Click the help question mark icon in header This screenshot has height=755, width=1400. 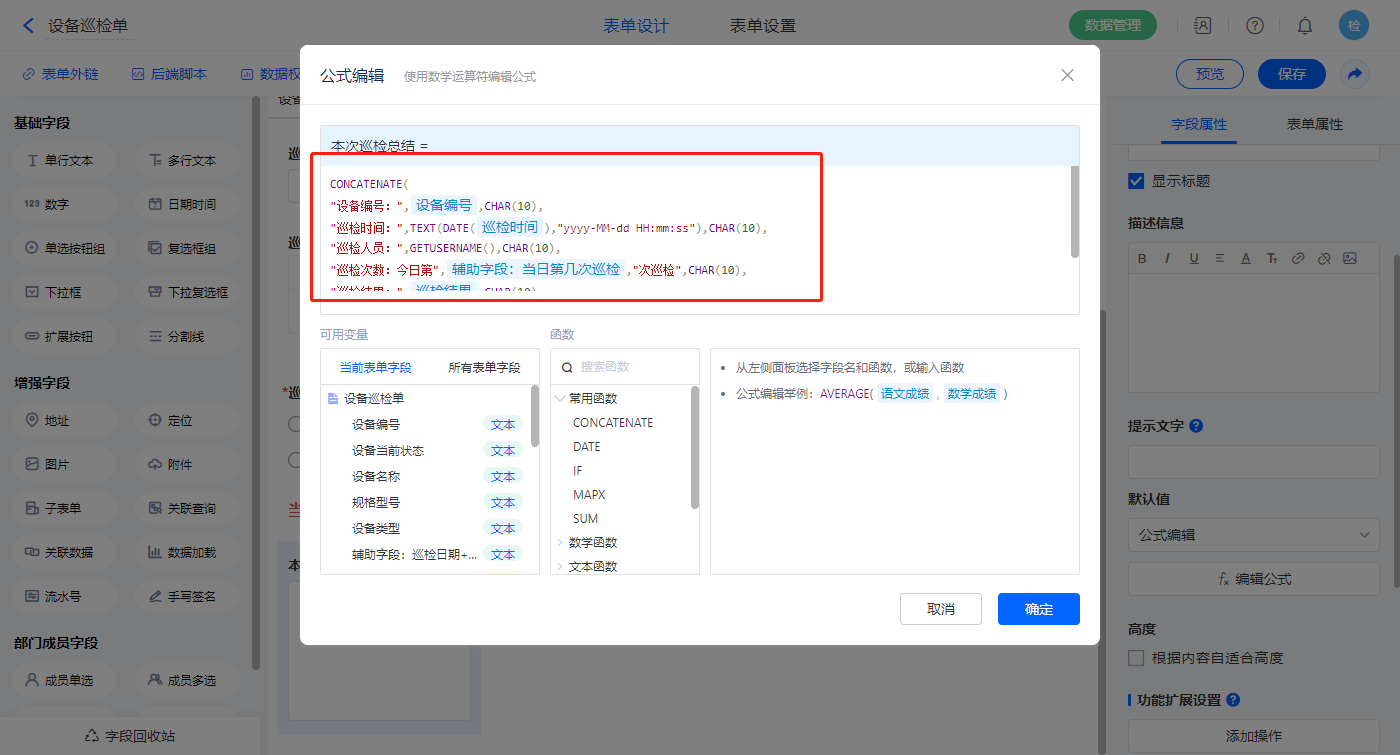point(1255,26)
